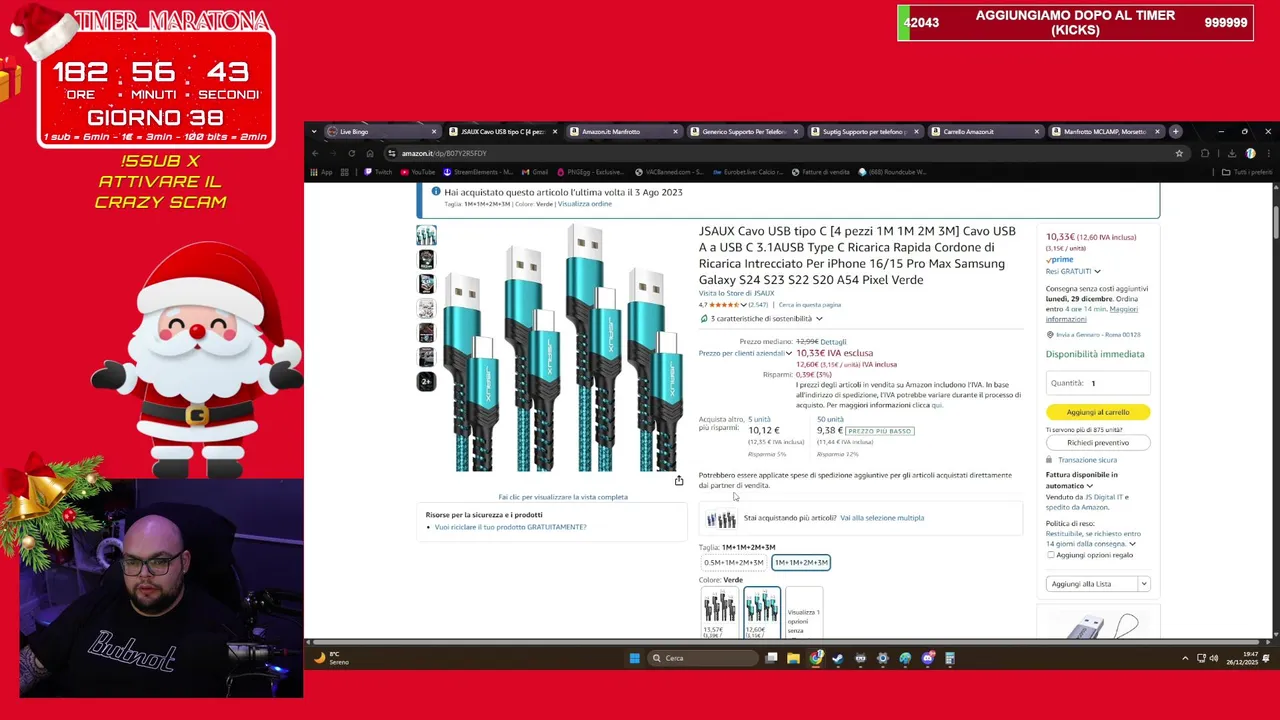This screenshot has height=720, width=1280.
Task: Expand Fattura disponibile in automatico
Action: point(1089,486)
